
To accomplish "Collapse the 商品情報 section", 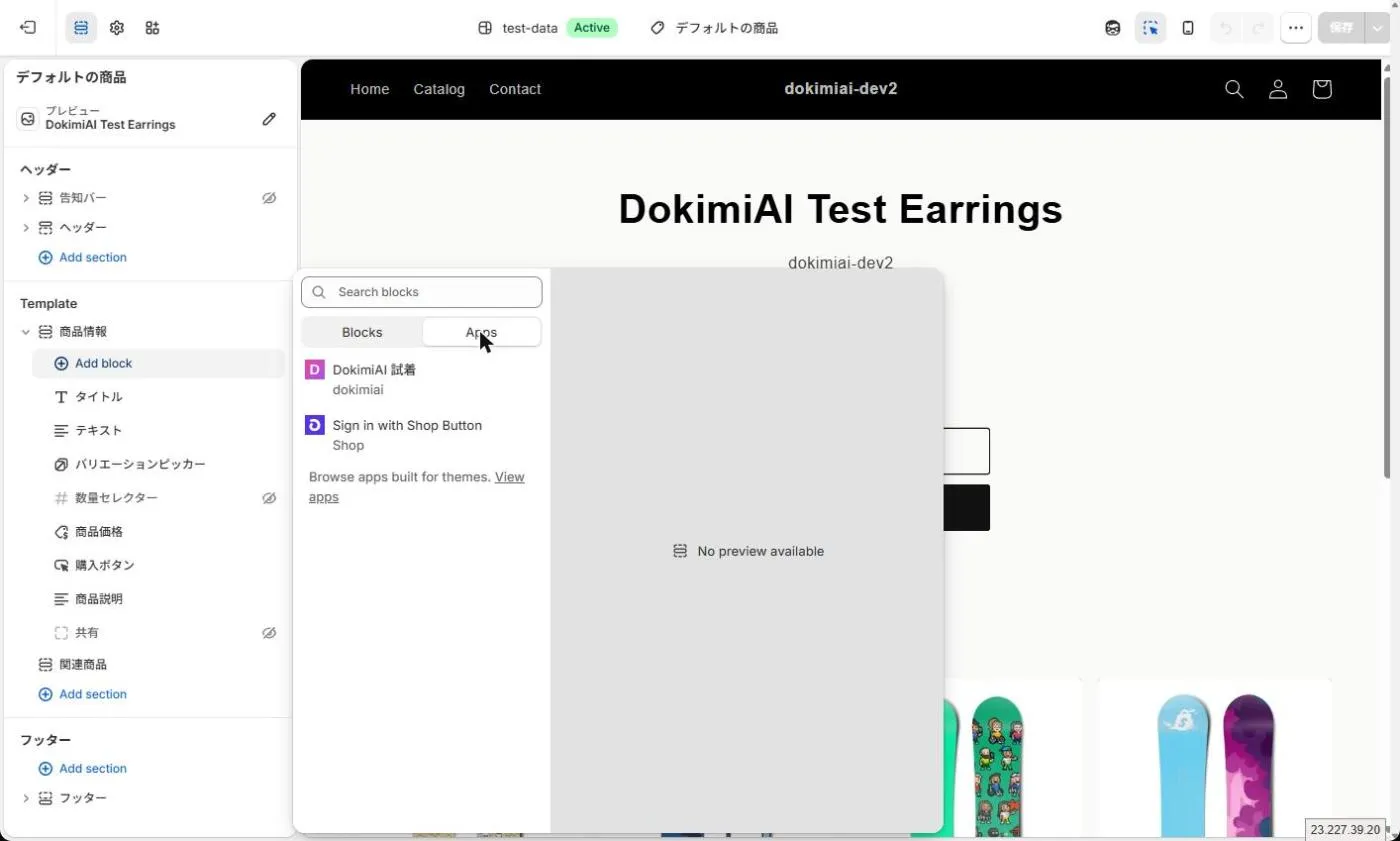I will pyautogui.click(x=26, y=332).
